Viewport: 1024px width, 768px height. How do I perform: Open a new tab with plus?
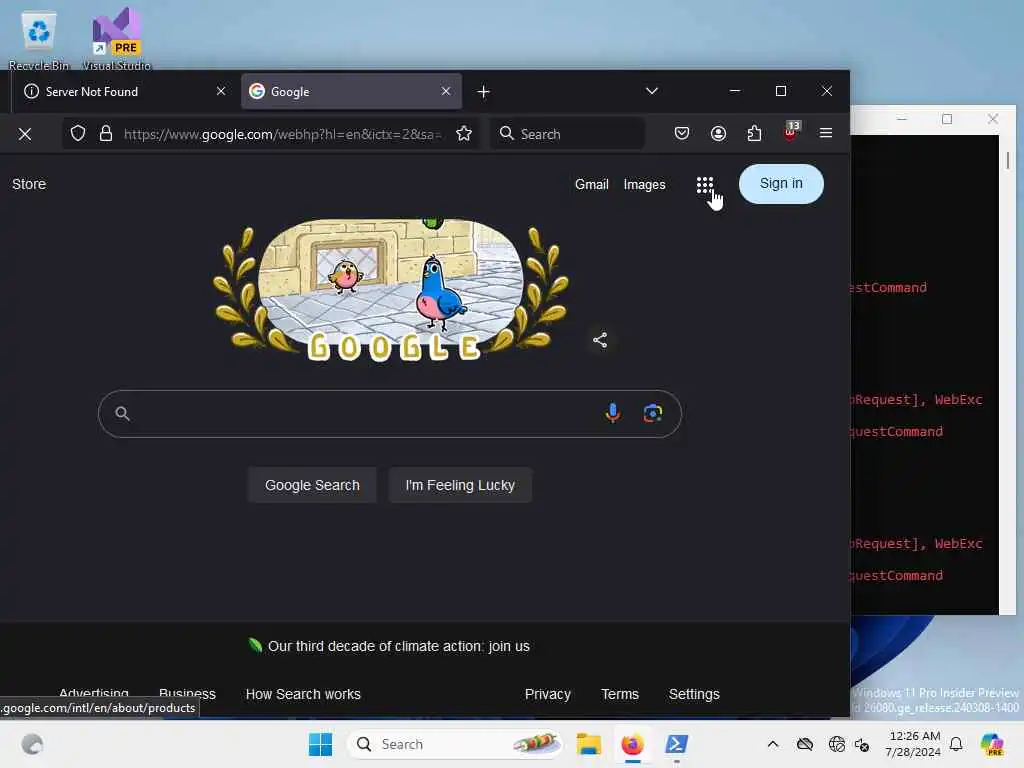[483, 92]
